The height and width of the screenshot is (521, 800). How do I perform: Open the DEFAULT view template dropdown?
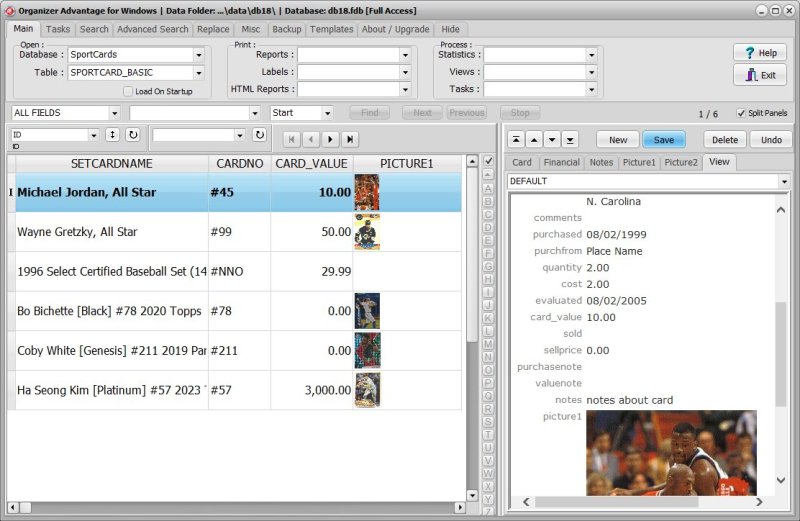click(784, 181)
